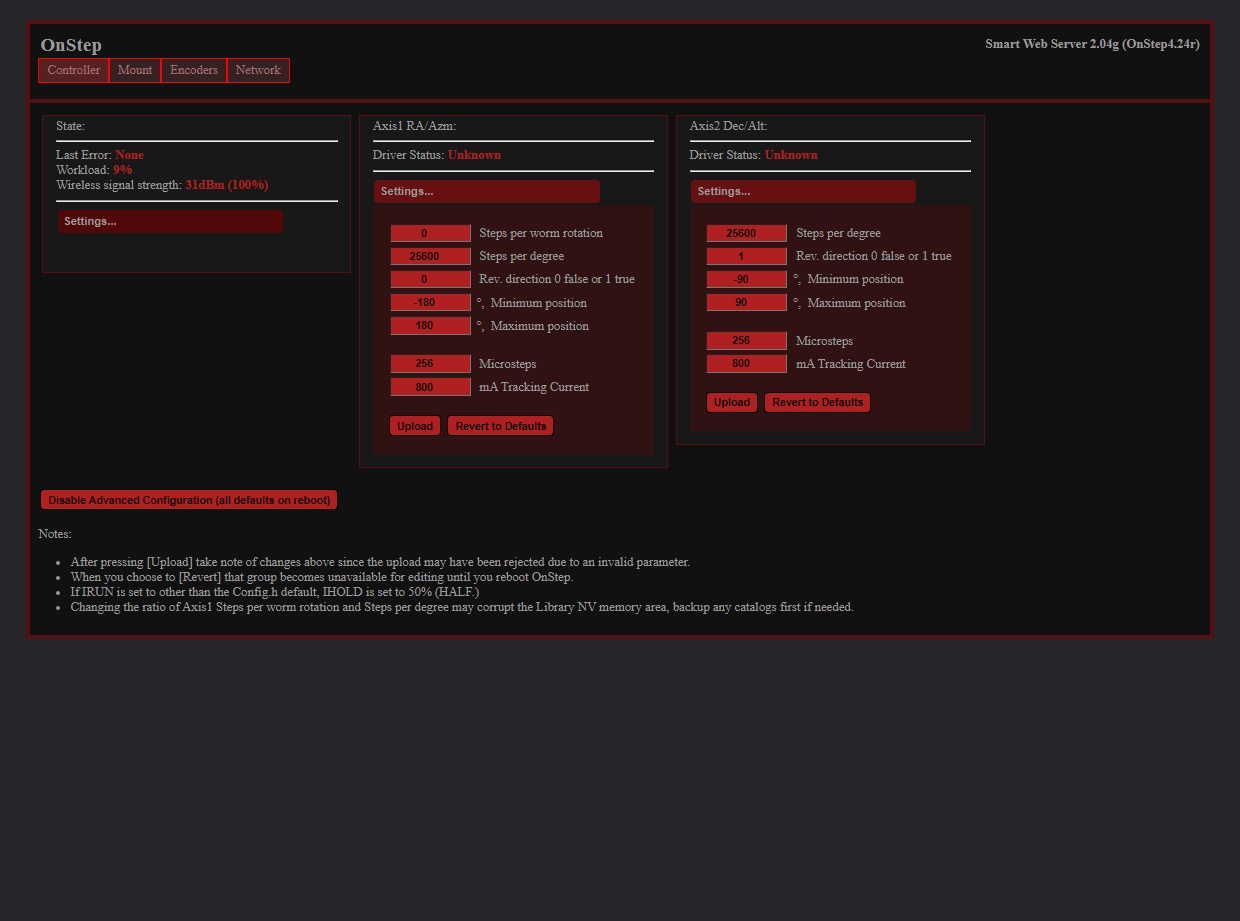Edit Axis1 Rev. direction field
The width and height of the screenshot is (1240, 921).
point(430,279)
